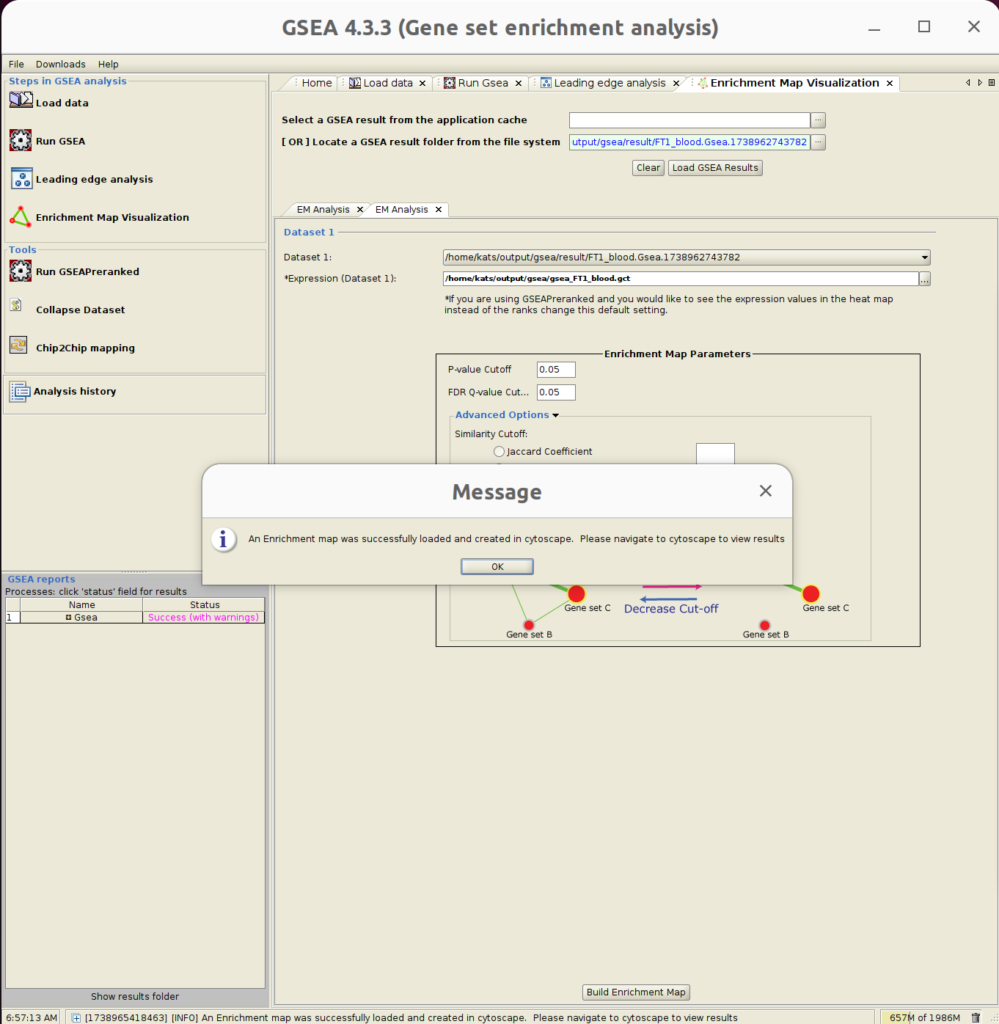Open the Help menu
This screenshot has height=1024, width=999.
(108, 64)
